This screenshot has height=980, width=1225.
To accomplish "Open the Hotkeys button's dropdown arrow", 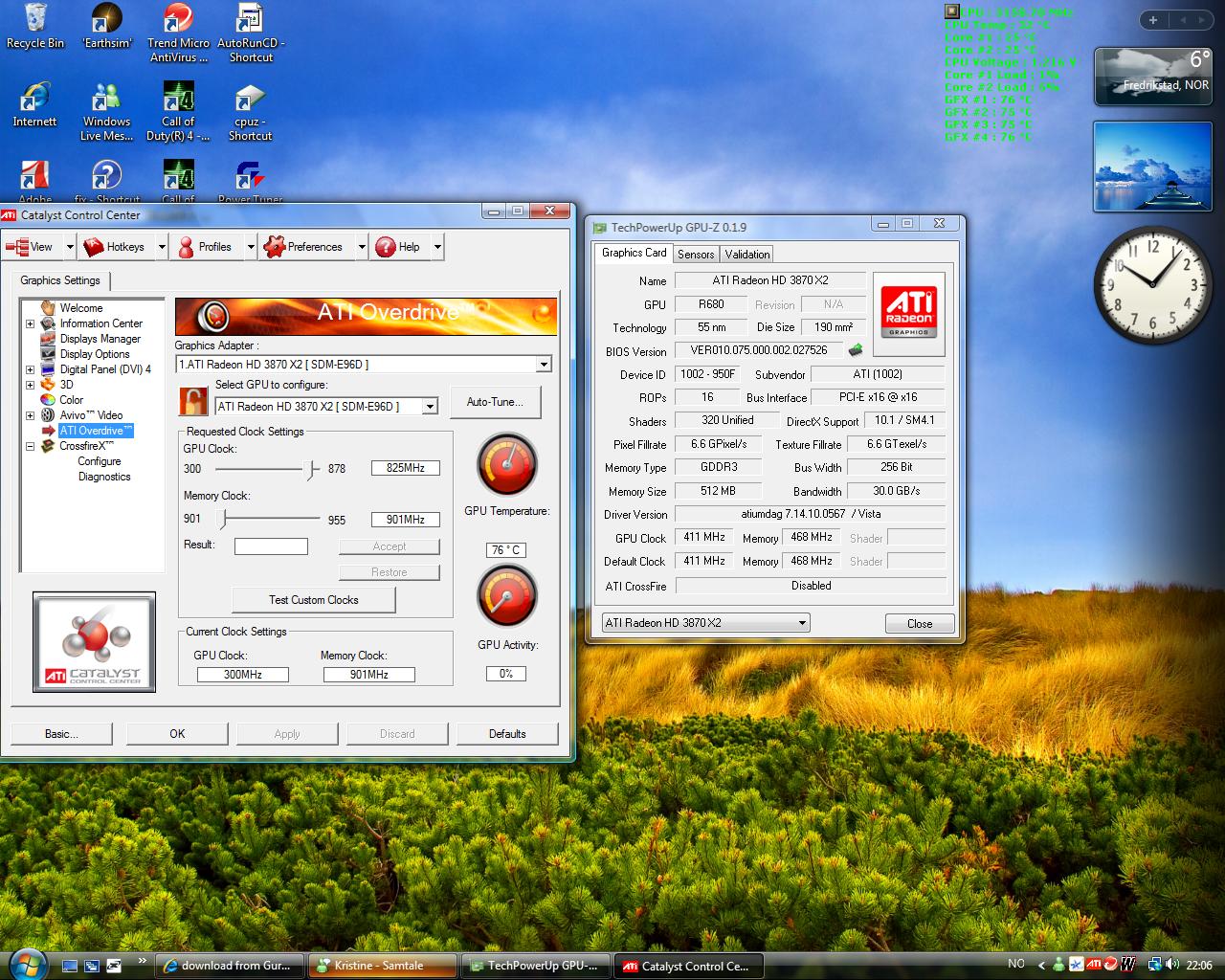I will click(162, 247).
